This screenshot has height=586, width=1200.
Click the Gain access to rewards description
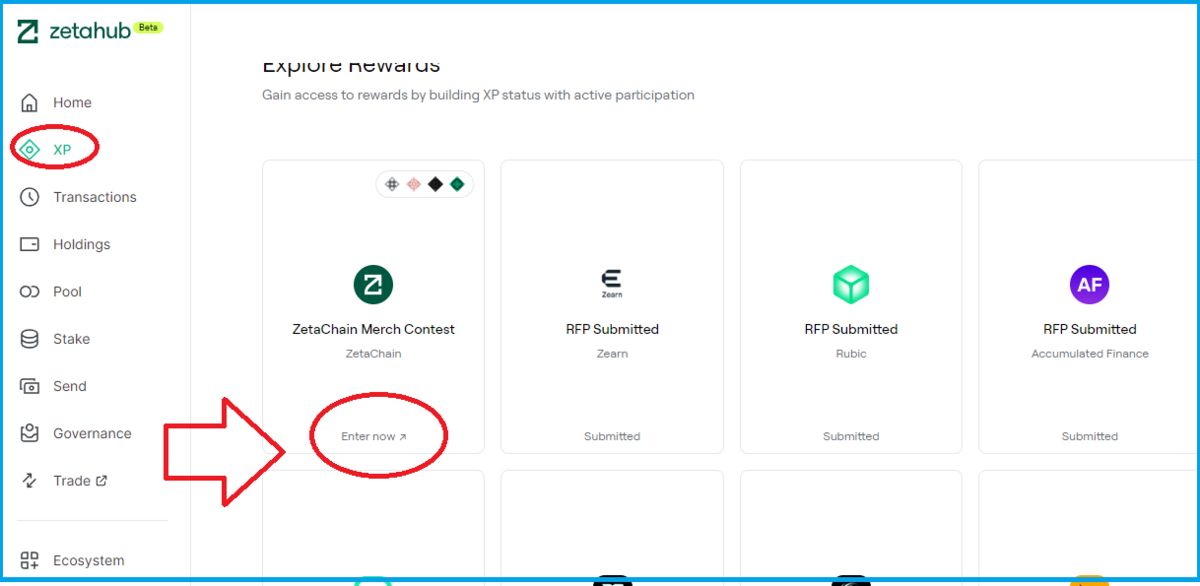[x=478, y=95]
